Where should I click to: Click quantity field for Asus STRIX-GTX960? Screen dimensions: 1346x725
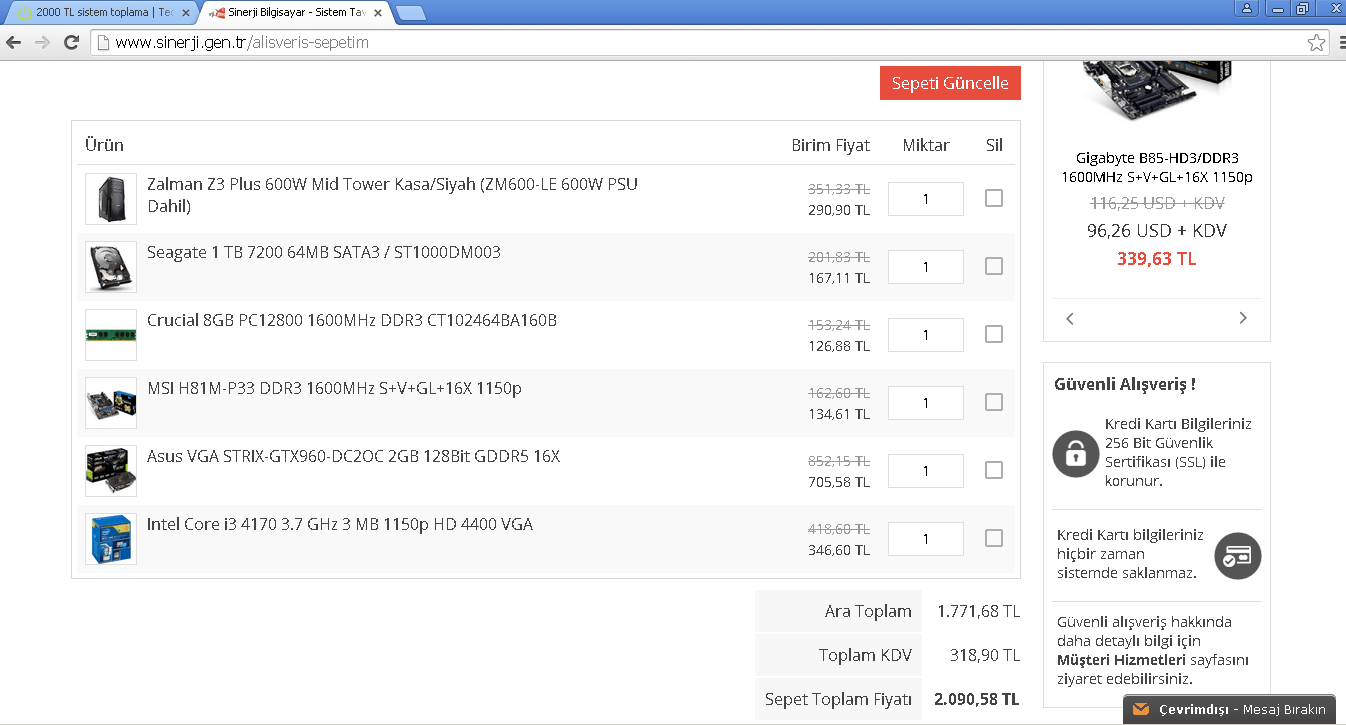[926, 471]
